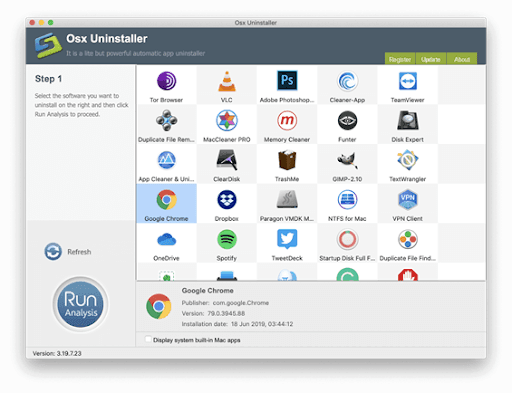Choose Disk Expert in the grid

click(408, 121)
